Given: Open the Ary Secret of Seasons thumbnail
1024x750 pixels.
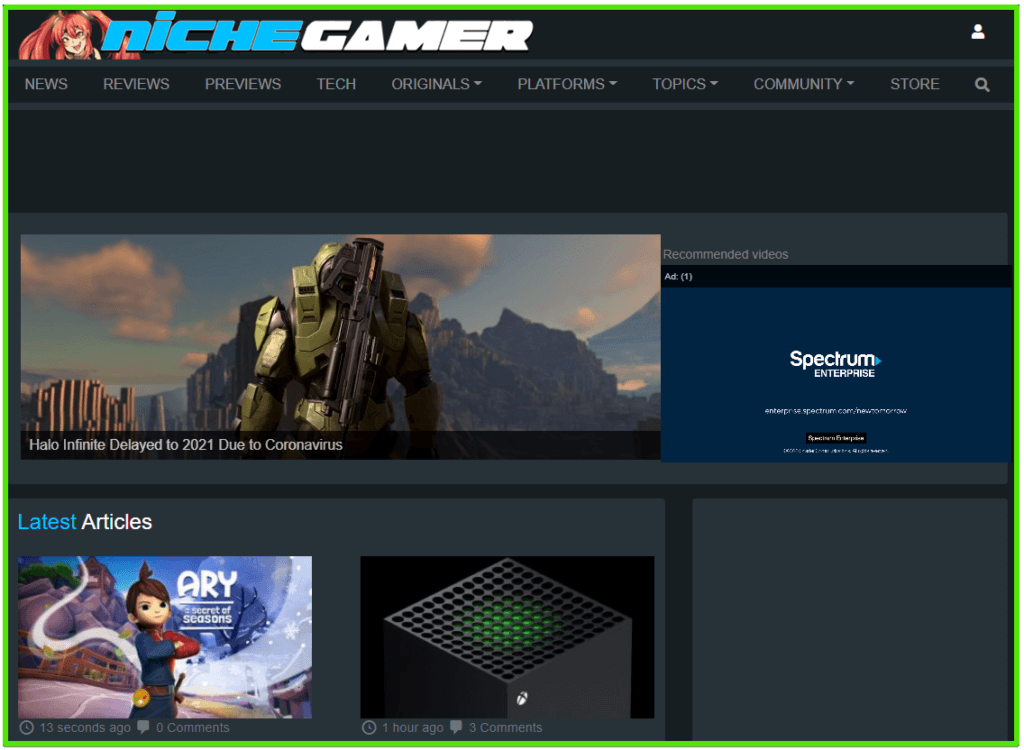Looking at the screenshot, I should (x=165, y=637).
